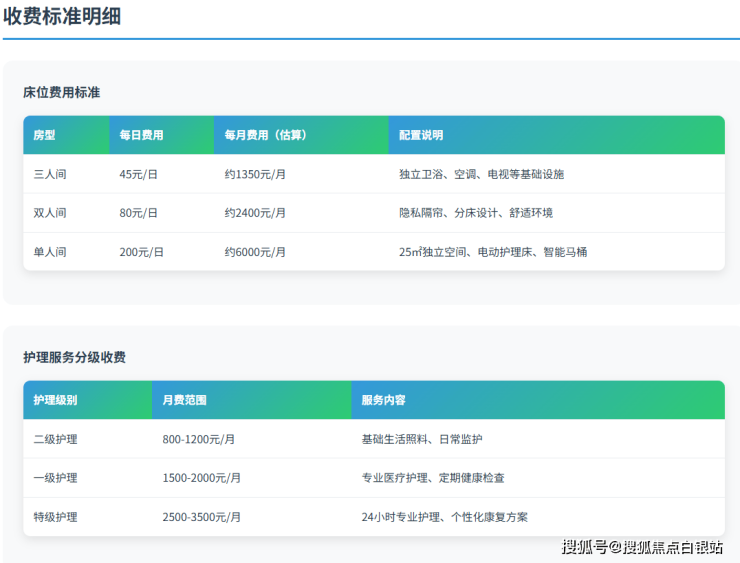Click the 配置说明 column header
Viewport: 740px width, 563px height.
421,135
